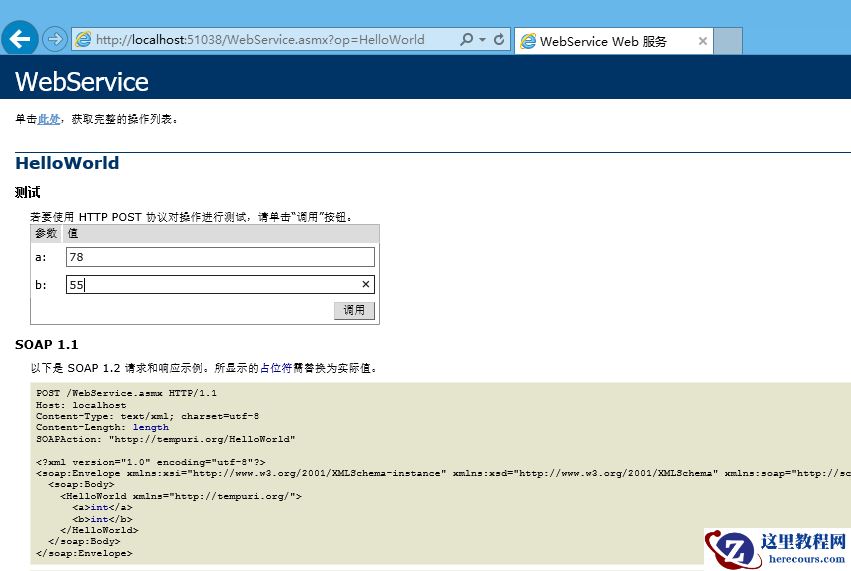The height and width of the screenshot is (571, 851).
Task: Click the 'Host: localhost' line
Action: [x=81, y=404]
